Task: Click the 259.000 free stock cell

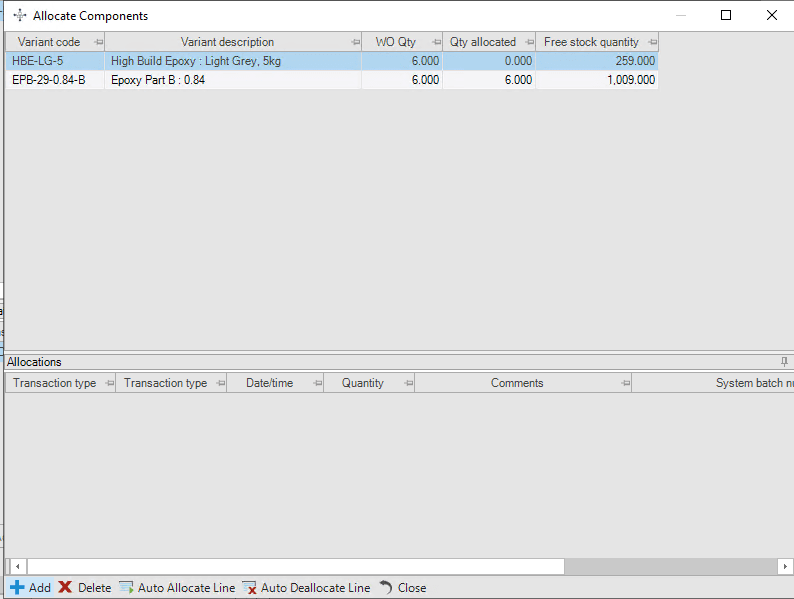Action: [597, 61]
